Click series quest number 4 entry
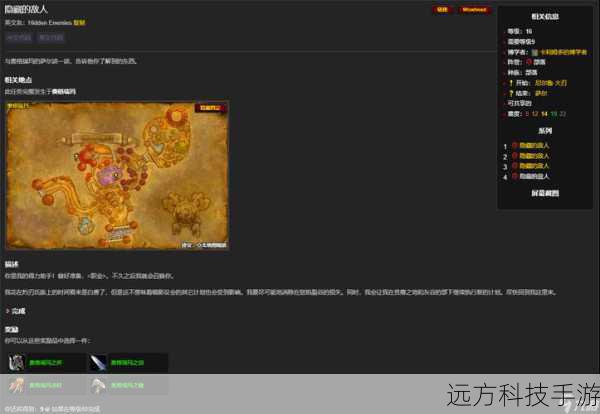 [534, 176]
